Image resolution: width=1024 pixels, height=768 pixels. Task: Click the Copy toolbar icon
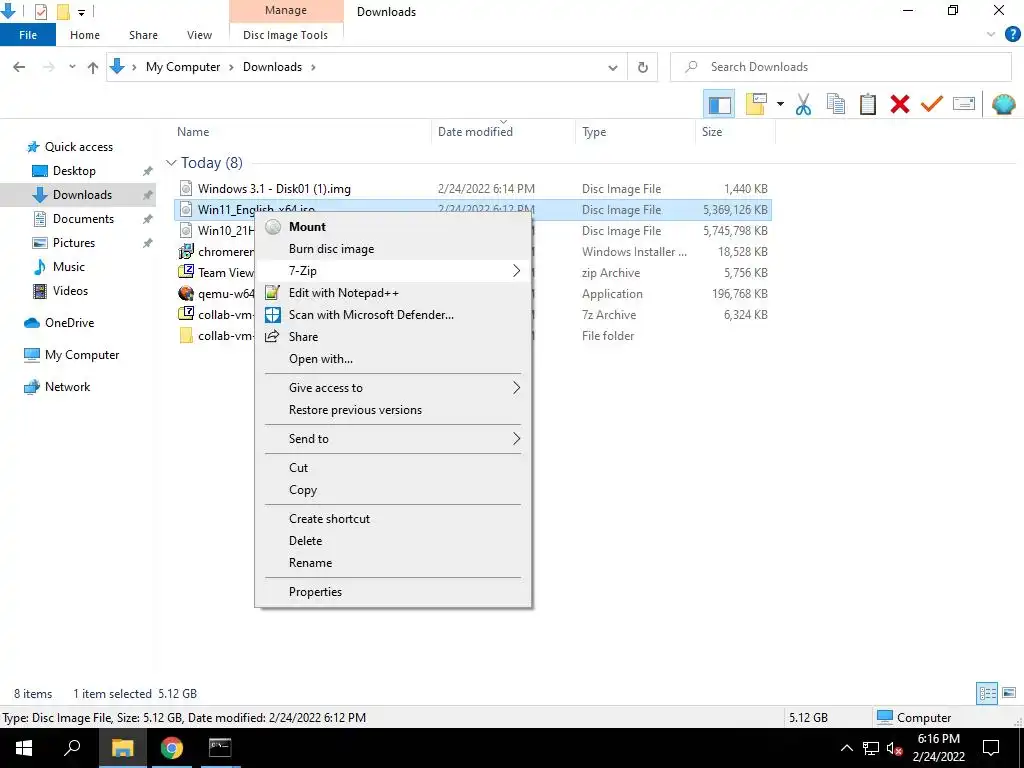click(x=835, y=104)
